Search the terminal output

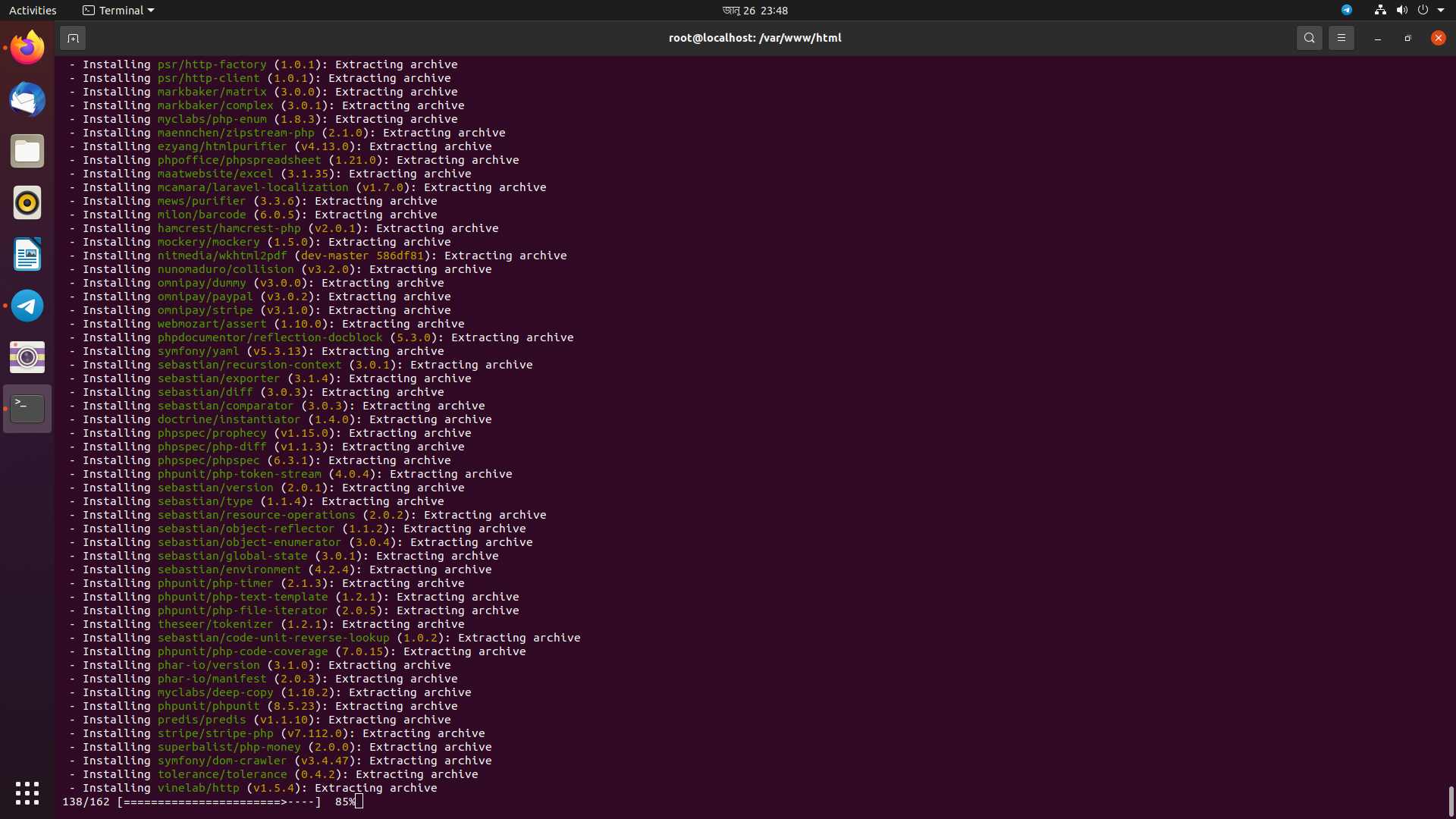(x=1309, y=38)
